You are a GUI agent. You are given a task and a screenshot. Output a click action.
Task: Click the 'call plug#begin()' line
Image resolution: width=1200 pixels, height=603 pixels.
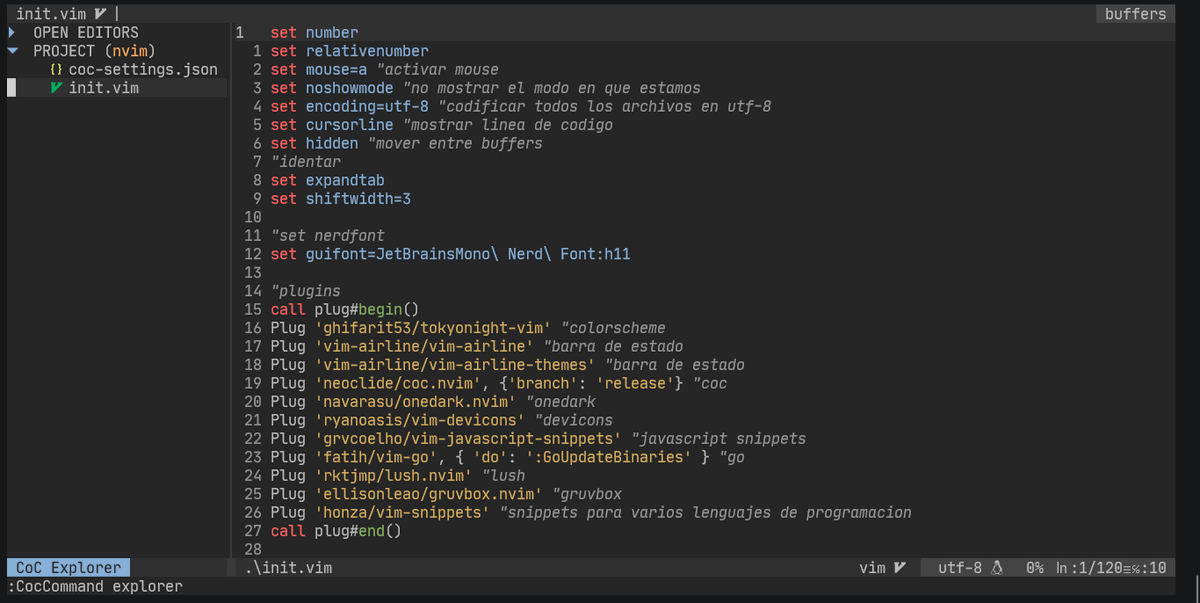345,310
